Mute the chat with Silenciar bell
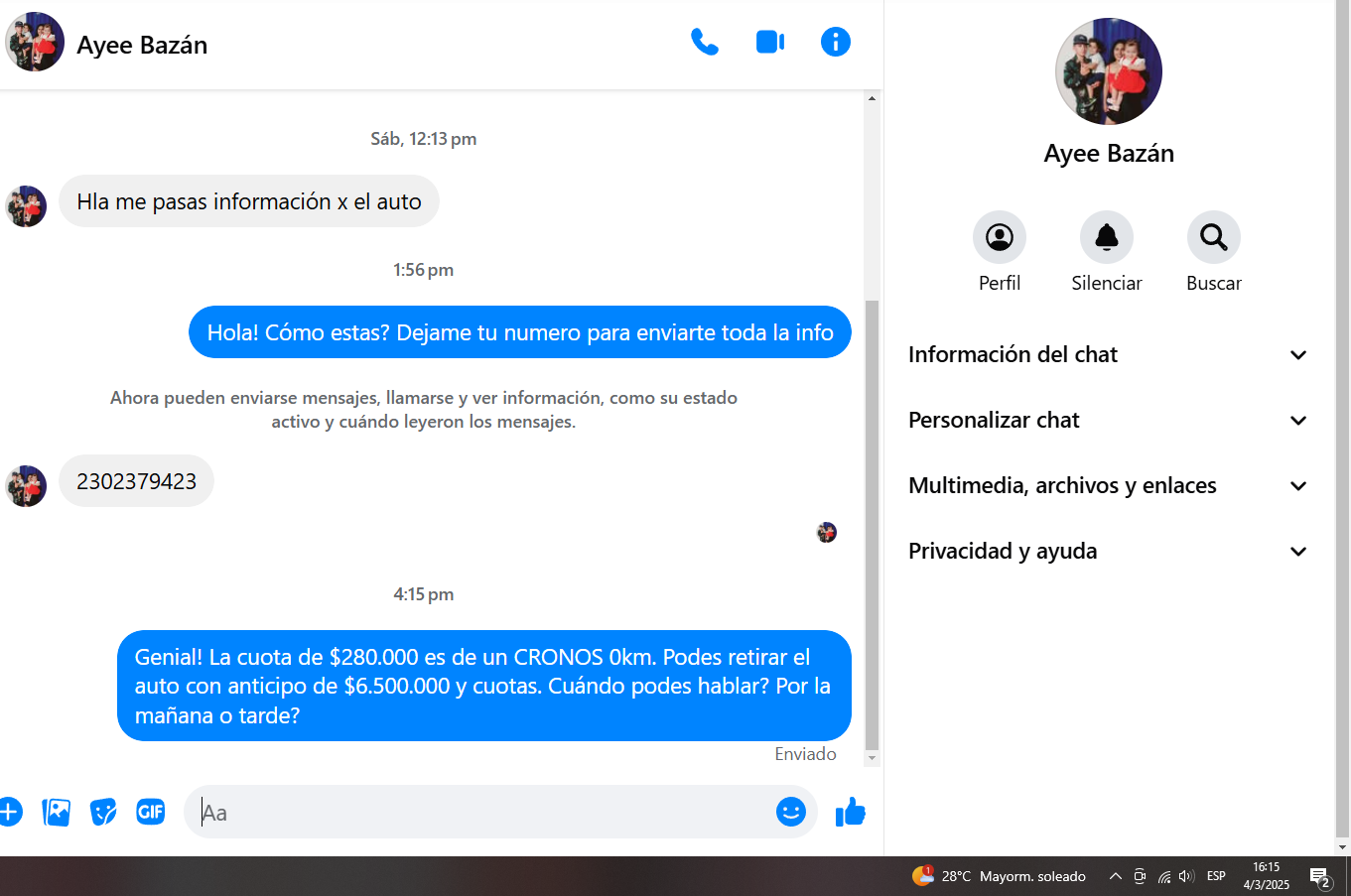Screen dimensions: 1351x896 pyautogui.click(x=1106, y=238)
